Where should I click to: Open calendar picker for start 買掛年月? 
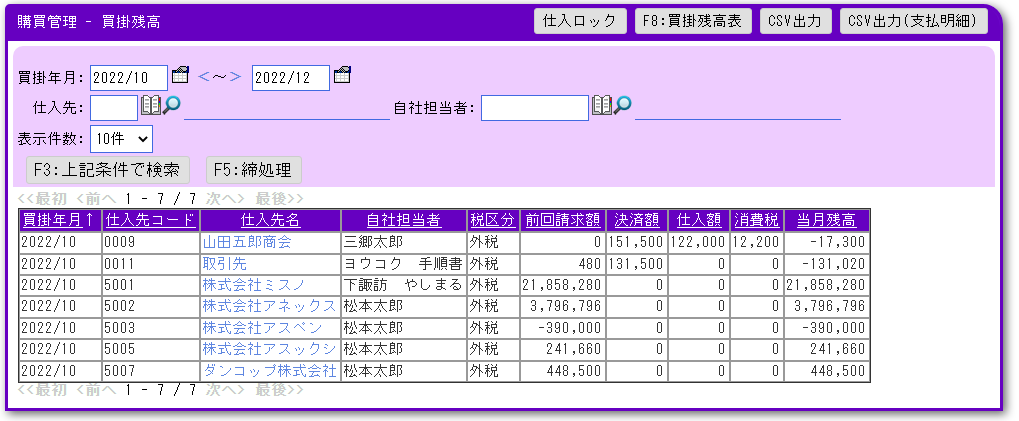(180, 75)
